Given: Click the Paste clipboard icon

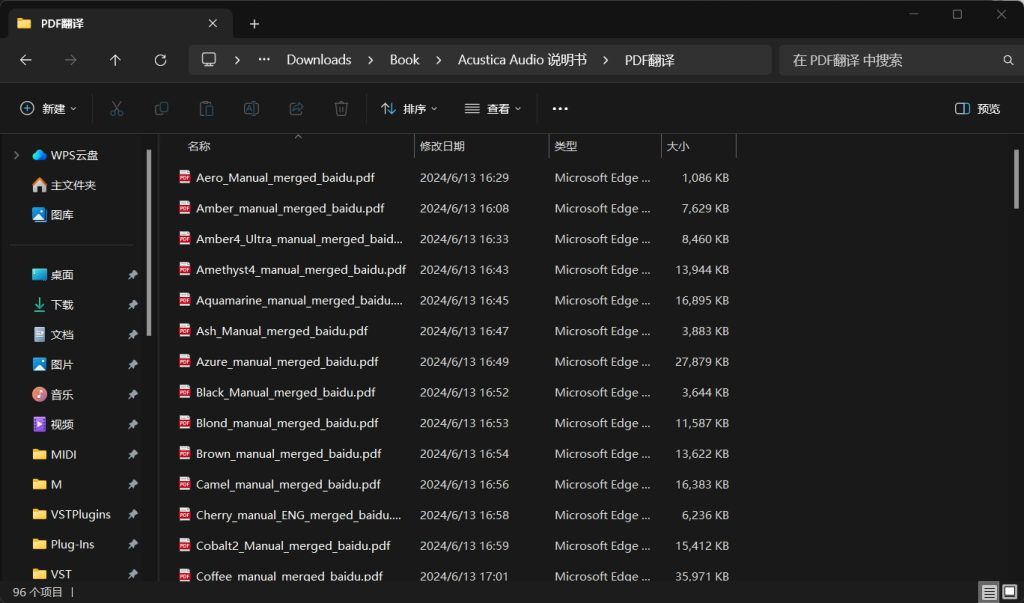Looking at the screenshot, I should tap(206, 108).
